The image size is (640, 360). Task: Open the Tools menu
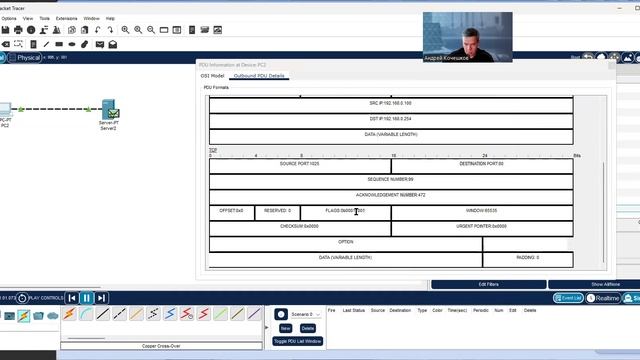(44, 18)
